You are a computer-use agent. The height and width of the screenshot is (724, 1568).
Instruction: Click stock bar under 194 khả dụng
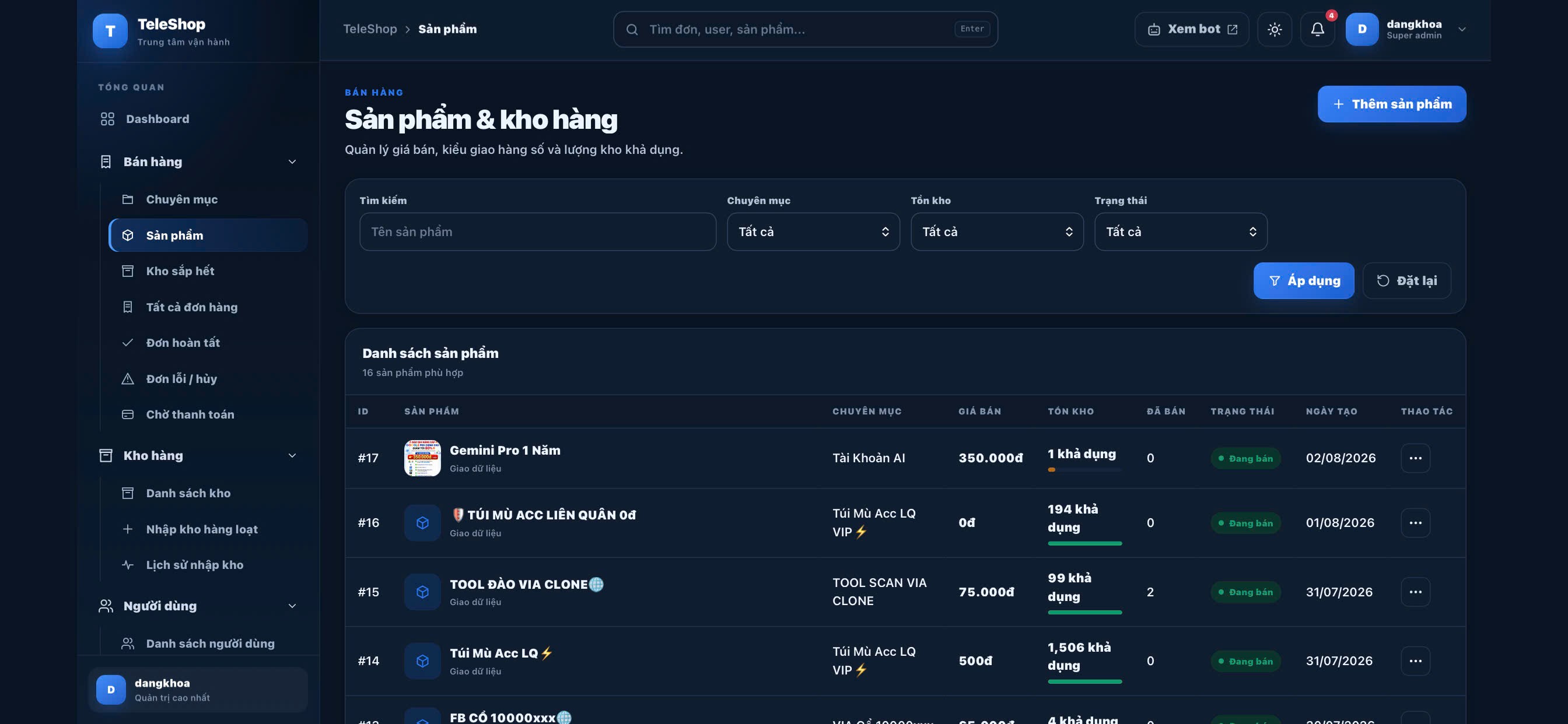click(1084, 544)
